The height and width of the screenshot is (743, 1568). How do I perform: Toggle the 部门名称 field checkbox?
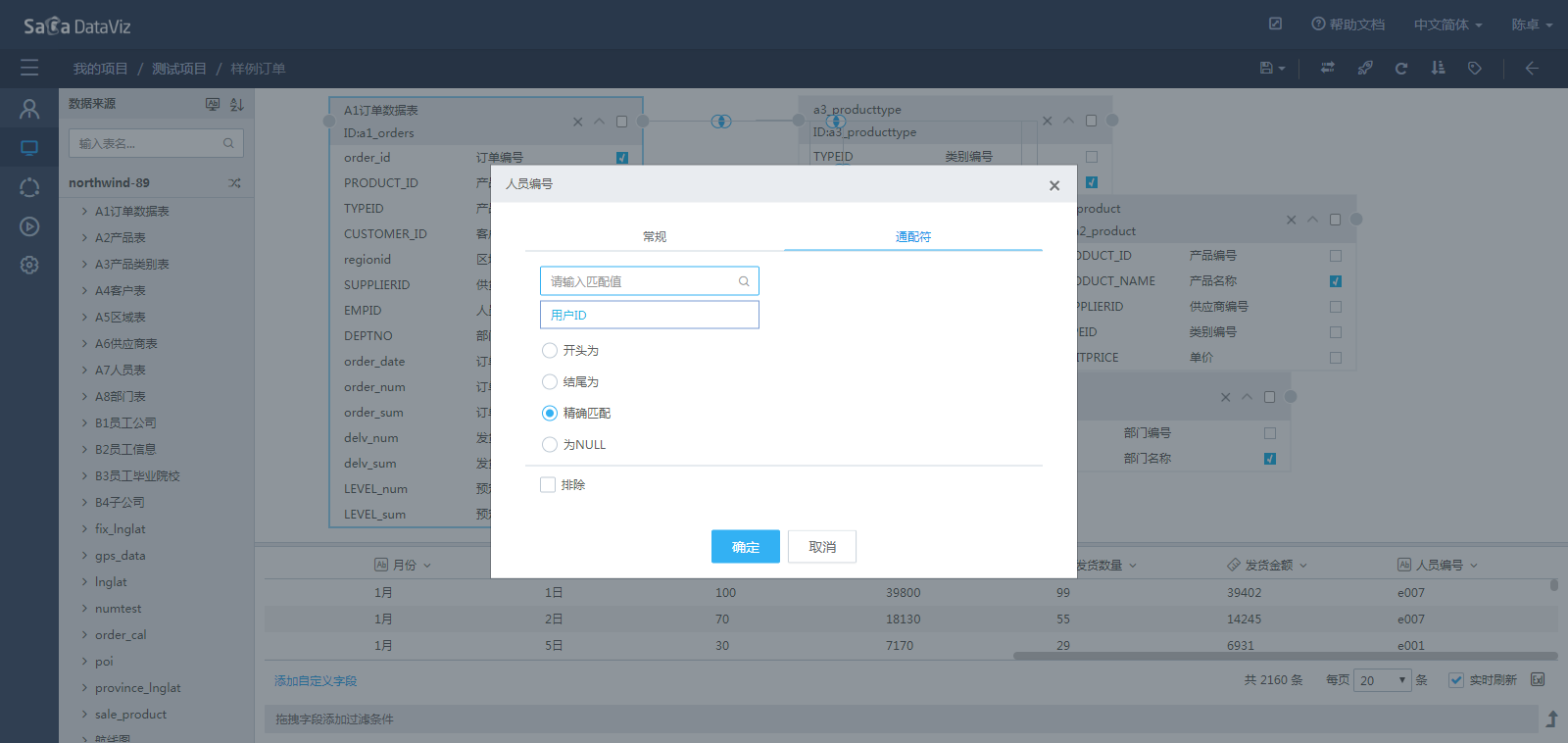[x=1270, y=459]
